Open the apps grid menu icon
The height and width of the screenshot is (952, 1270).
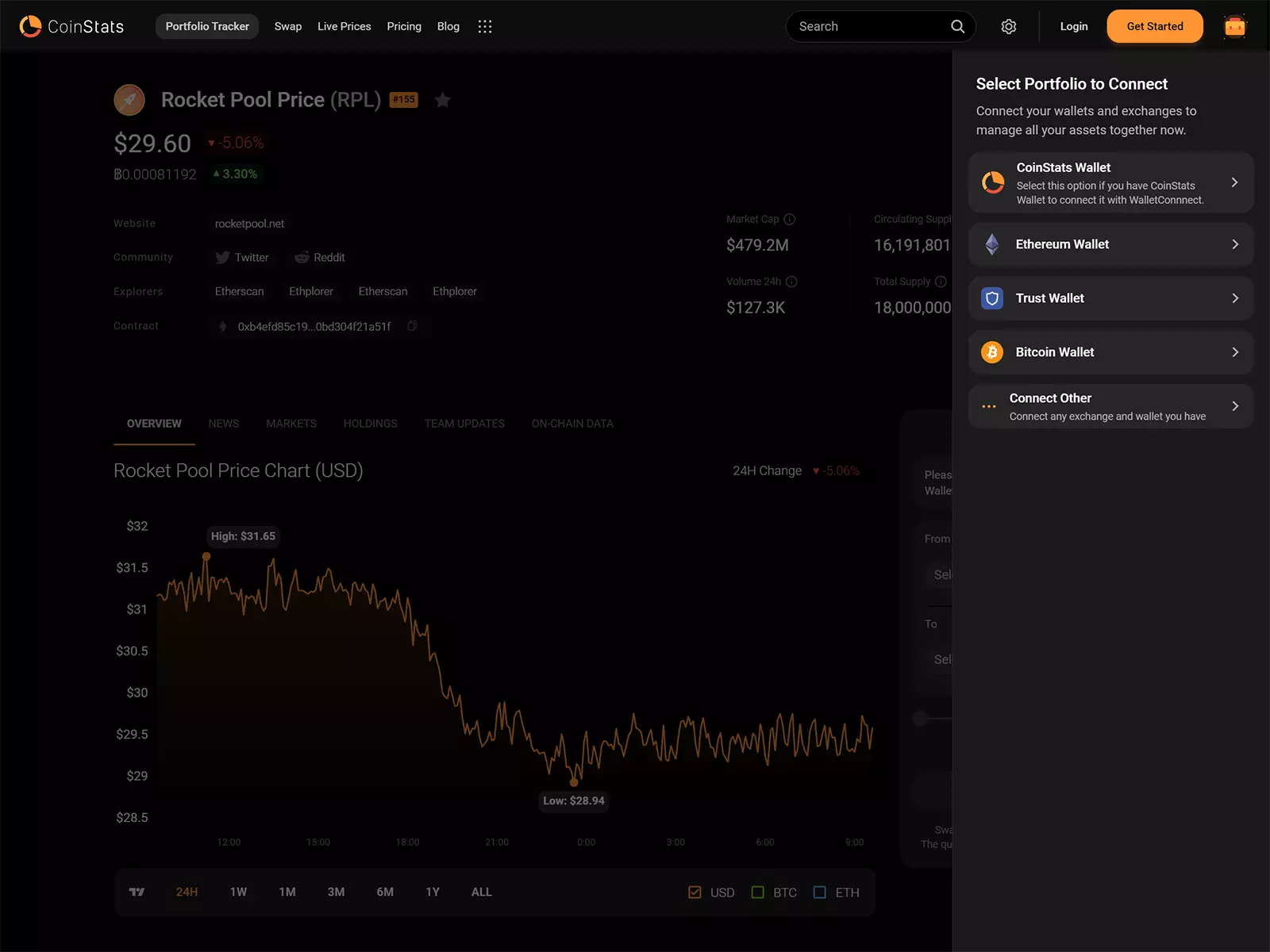[485, 26]
